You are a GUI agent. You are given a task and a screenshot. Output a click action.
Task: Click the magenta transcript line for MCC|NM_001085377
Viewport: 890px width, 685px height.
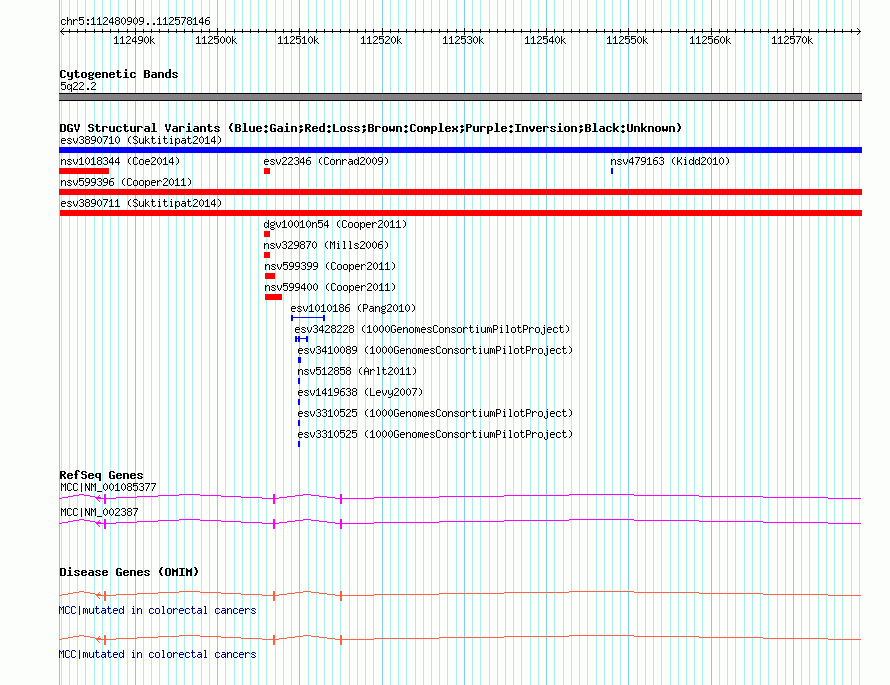pyautogui.click(x=460, y=498)
